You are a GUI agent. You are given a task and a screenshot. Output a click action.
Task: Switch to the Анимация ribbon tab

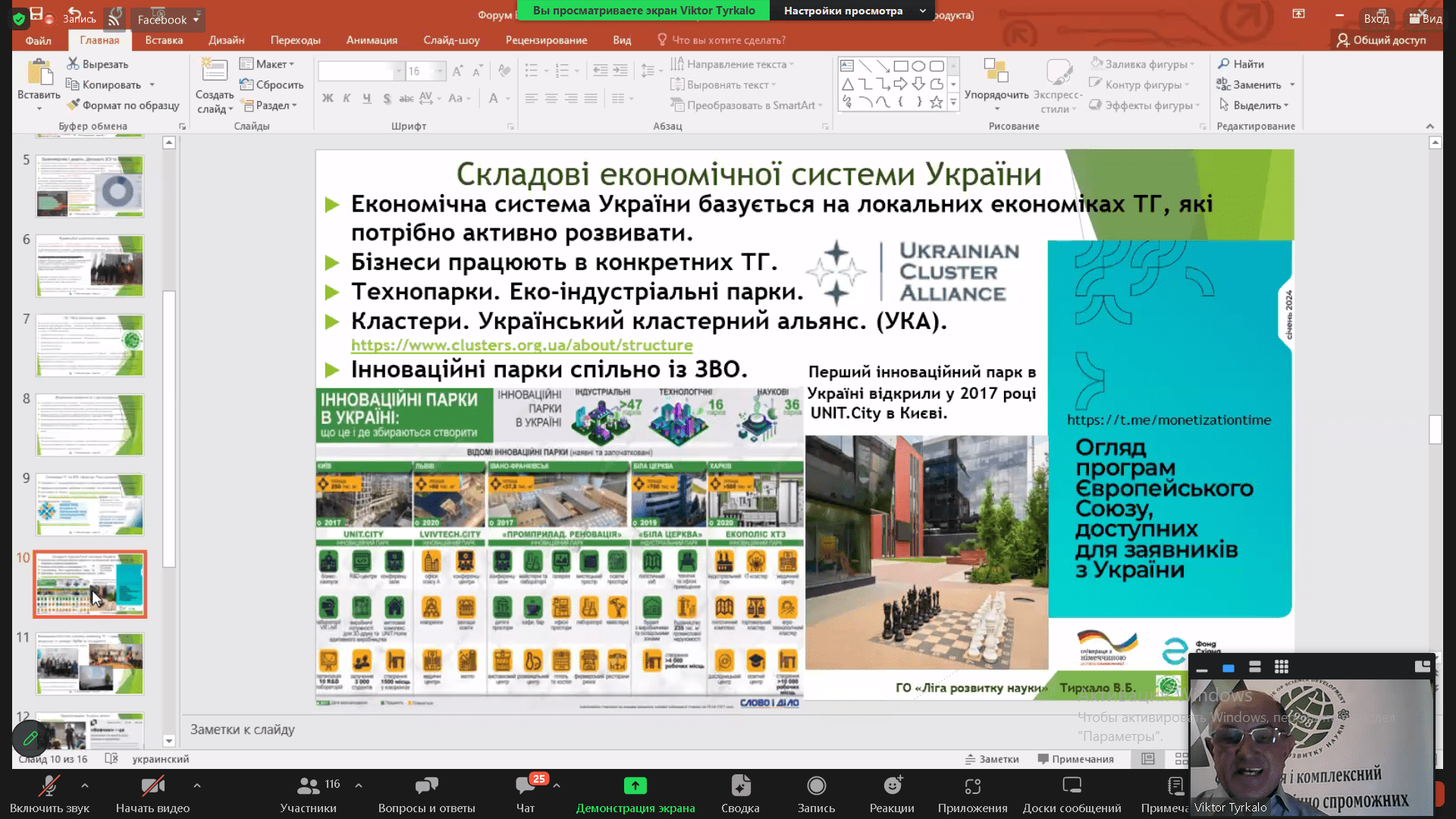click(372, 40)
